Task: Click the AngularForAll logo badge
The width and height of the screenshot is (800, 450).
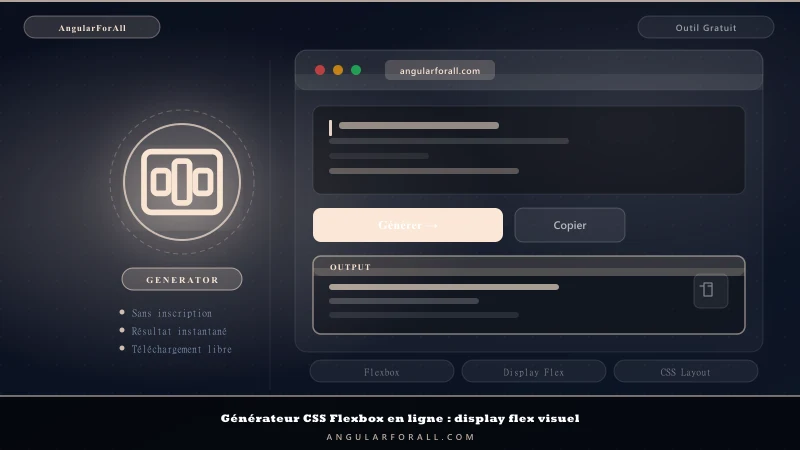Action: [x=92, y=28]
